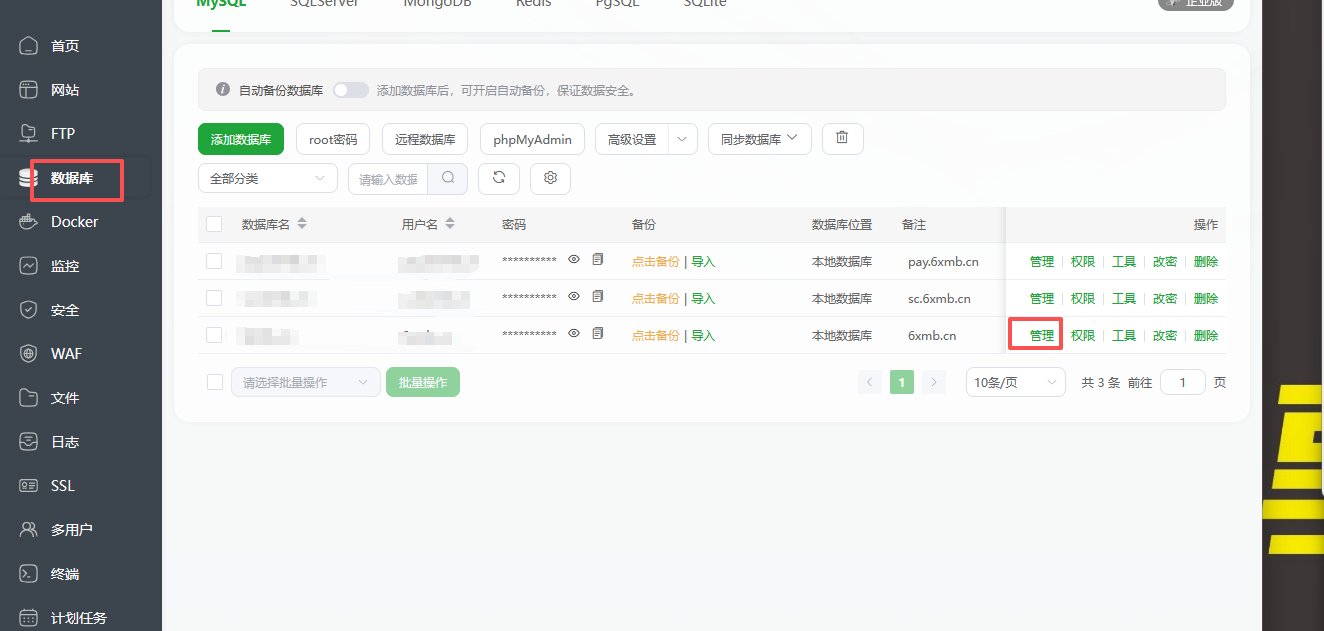Image resolution: width=1324 pixels, height=631 pixels.
Task: Switch to the MongoDB tab
Action: pyautogui.click(x=437, y=3)
